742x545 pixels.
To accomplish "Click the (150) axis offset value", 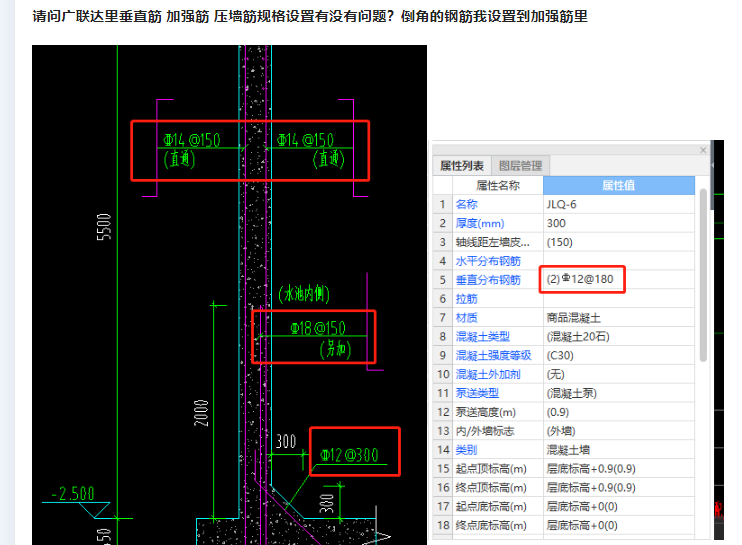I will coord(619,242).
